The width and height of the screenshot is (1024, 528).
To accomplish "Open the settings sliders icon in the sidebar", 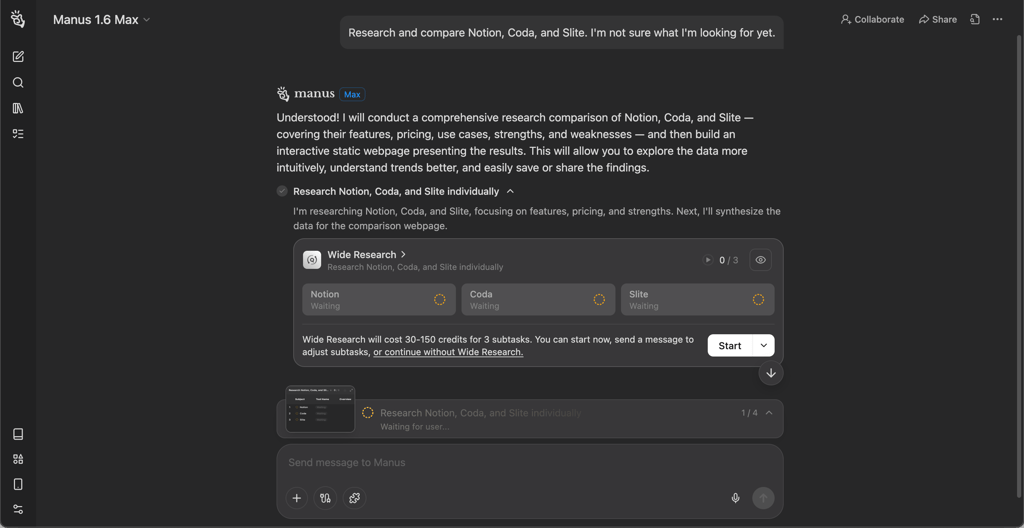I will (18, 509).
